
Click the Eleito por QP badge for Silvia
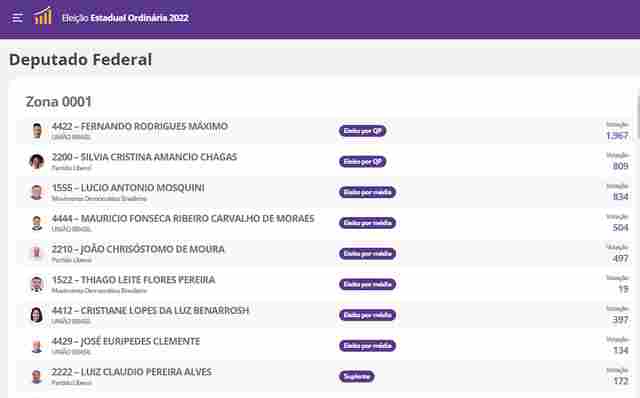click(362, 162)
